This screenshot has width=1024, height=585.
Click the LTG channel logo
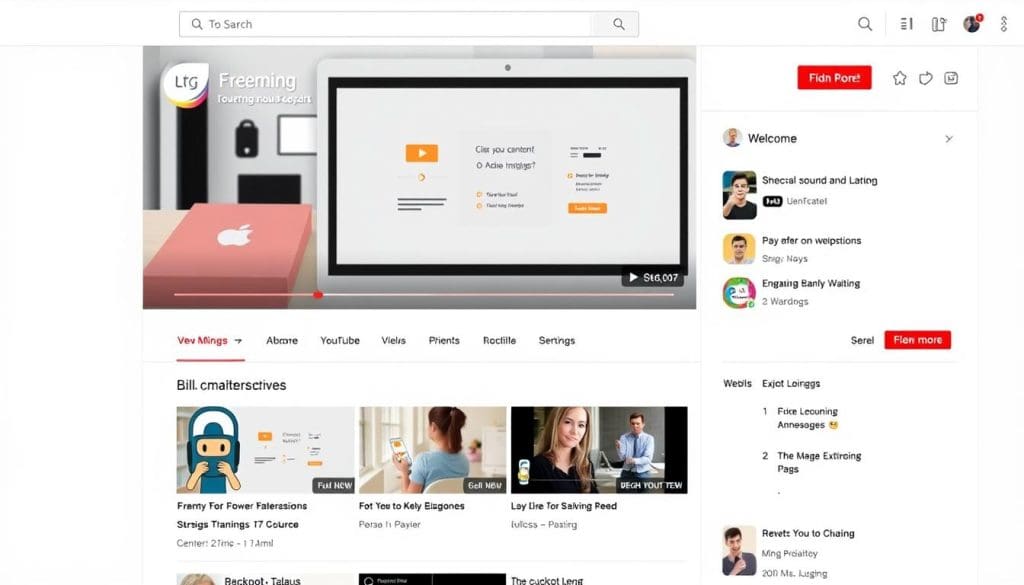click(x=185, y=84)
